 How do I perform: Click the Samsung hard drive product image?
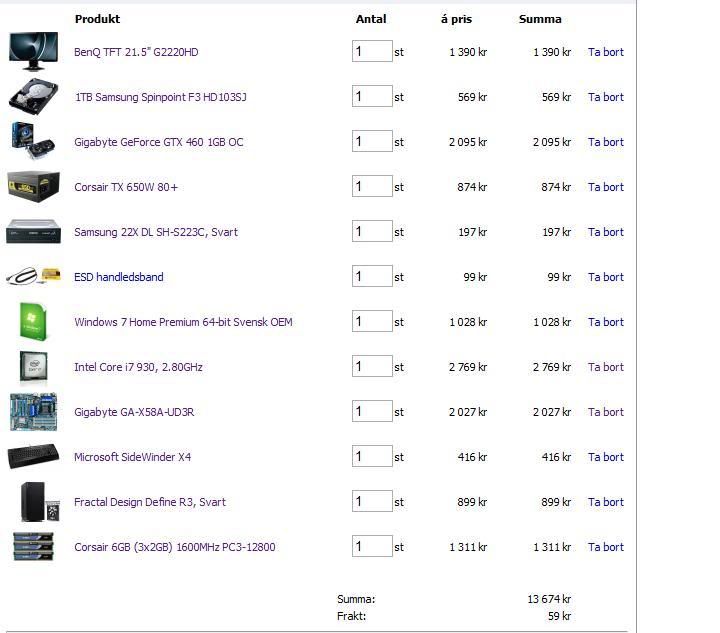33,96
